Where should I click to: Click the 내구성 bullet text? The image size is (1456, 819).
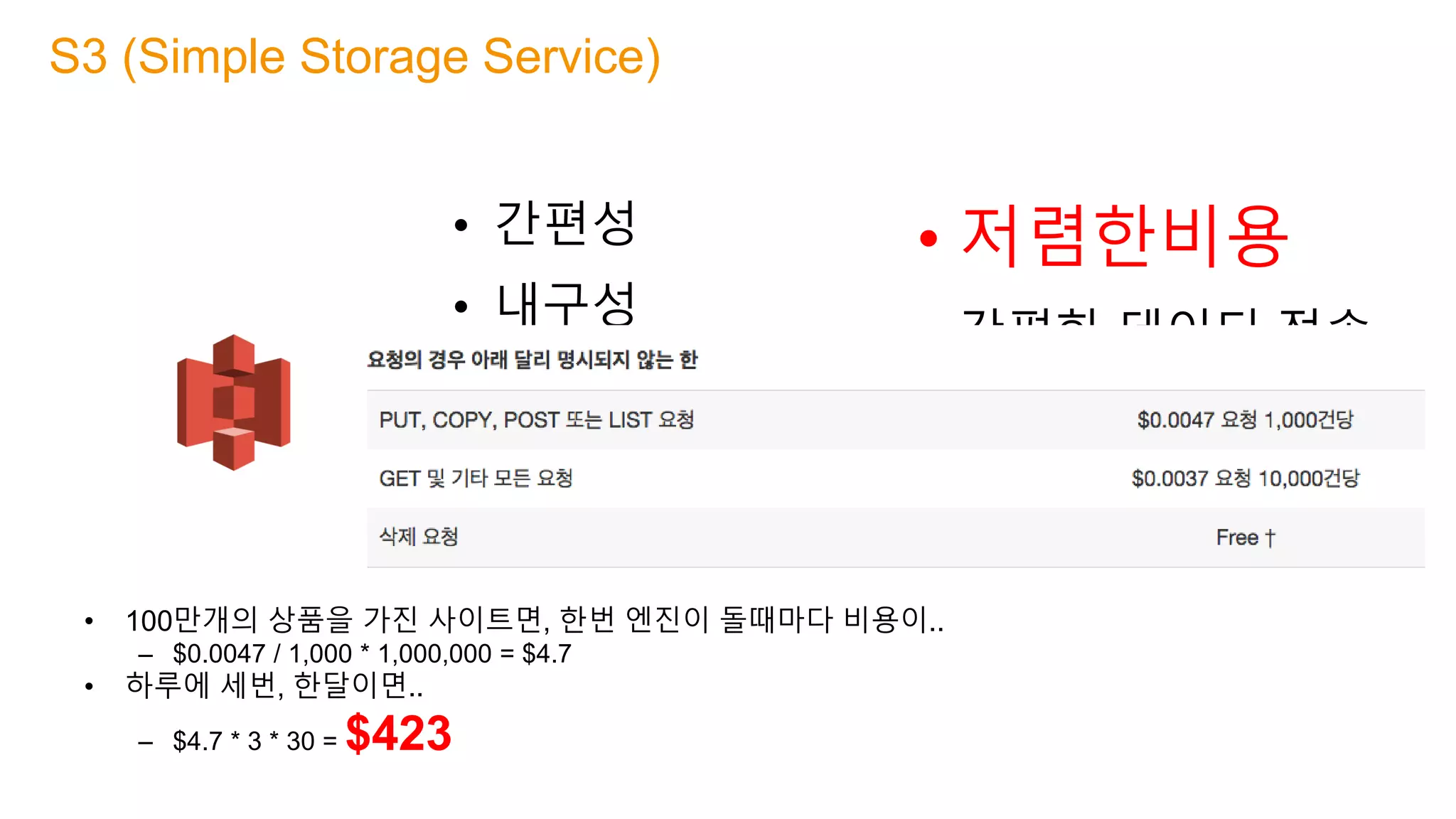tap(564, 303)
